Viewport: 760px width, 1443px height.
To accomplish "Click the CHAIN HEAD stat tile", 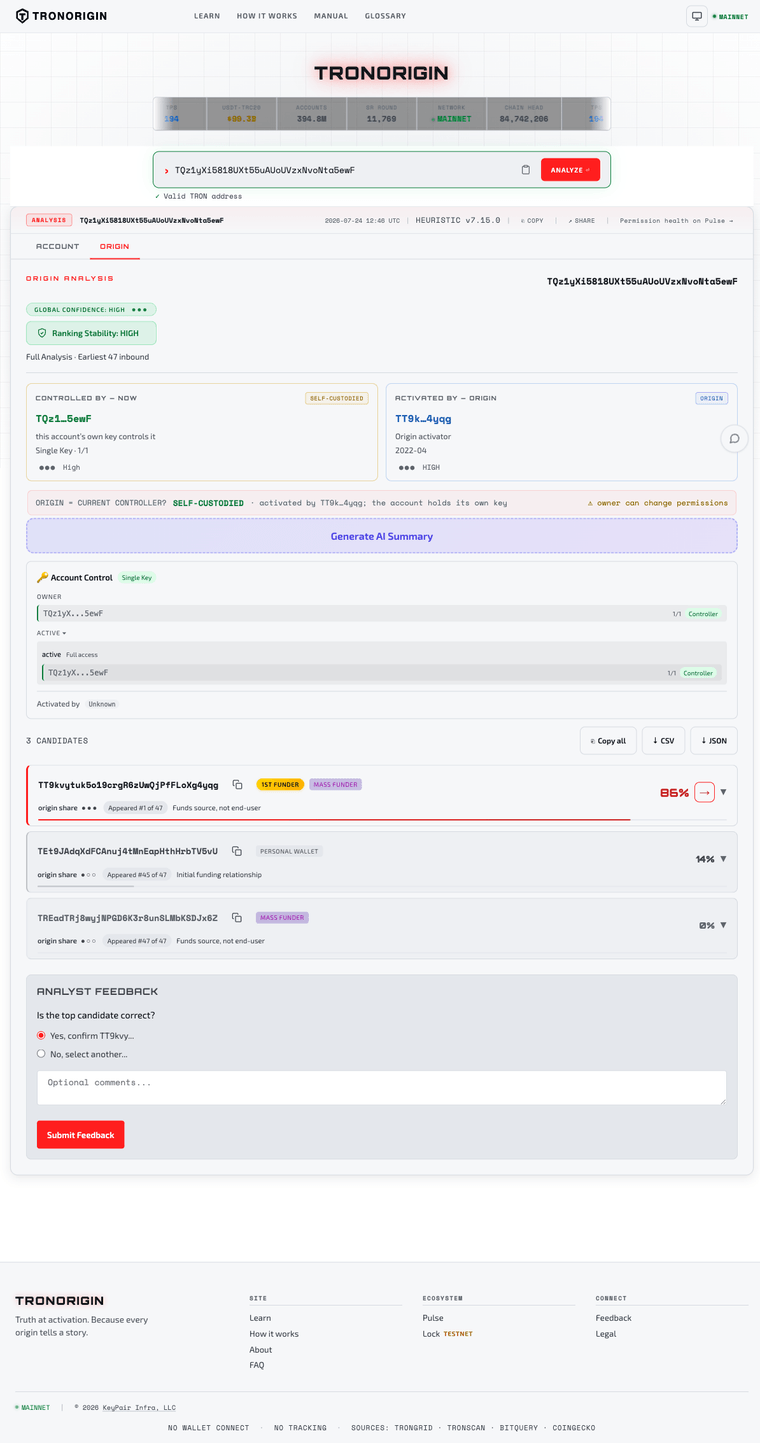I will click(523, 113).
